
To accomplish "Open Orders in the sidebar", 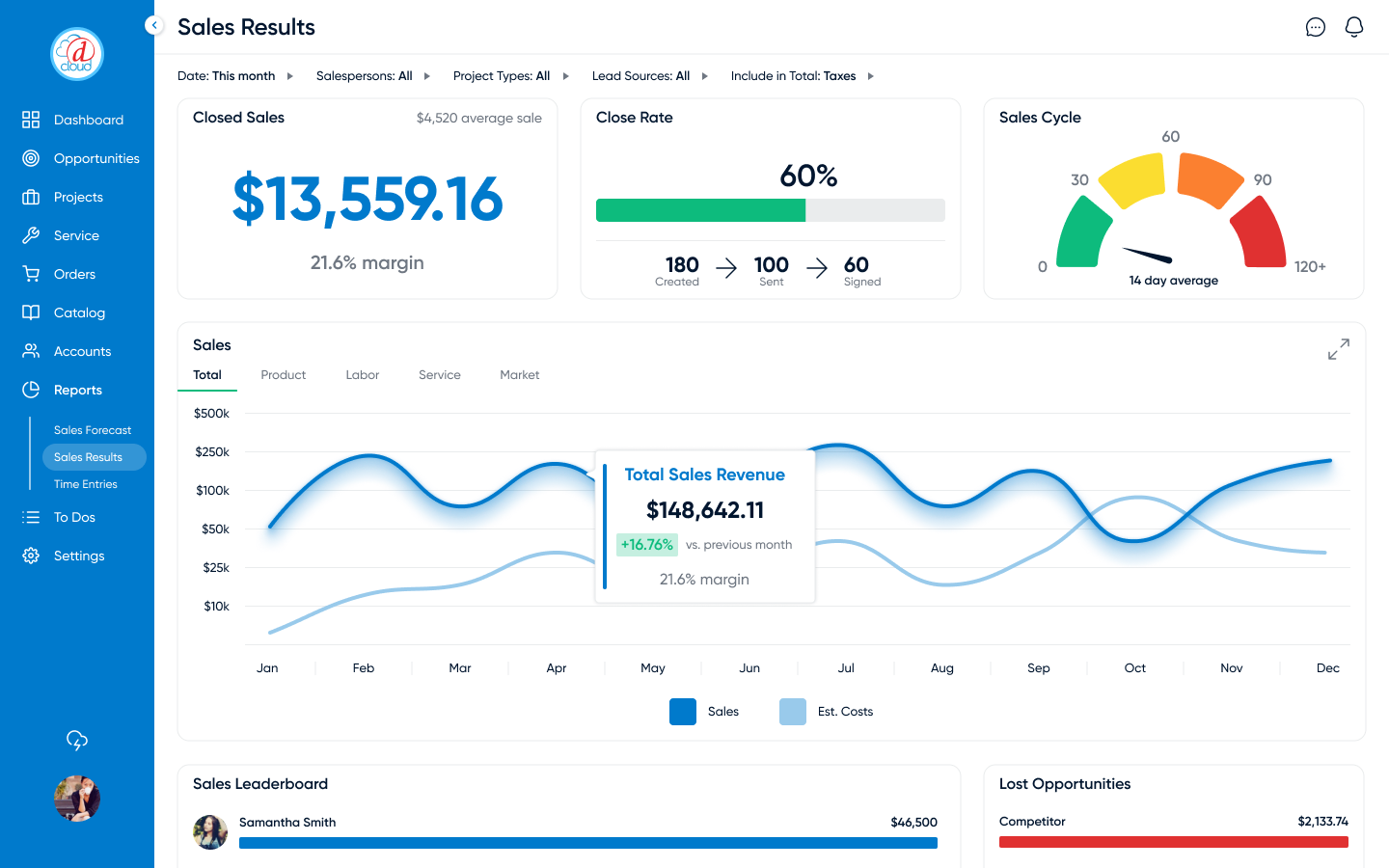I will point(74,274).
